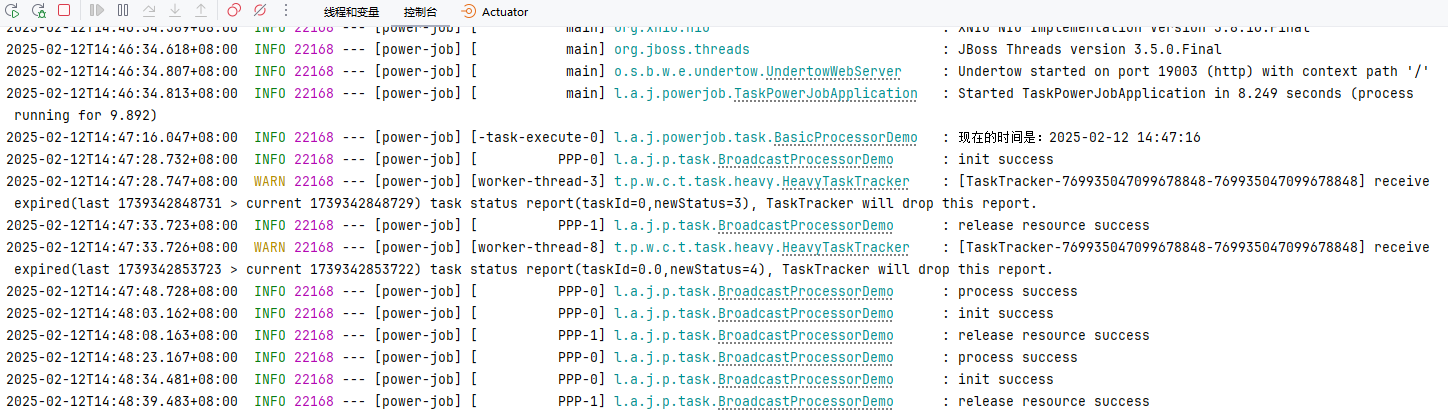This screenshot has width=1448, height=417.
Task: Click the Step Into icon
Action: (175, 11)
